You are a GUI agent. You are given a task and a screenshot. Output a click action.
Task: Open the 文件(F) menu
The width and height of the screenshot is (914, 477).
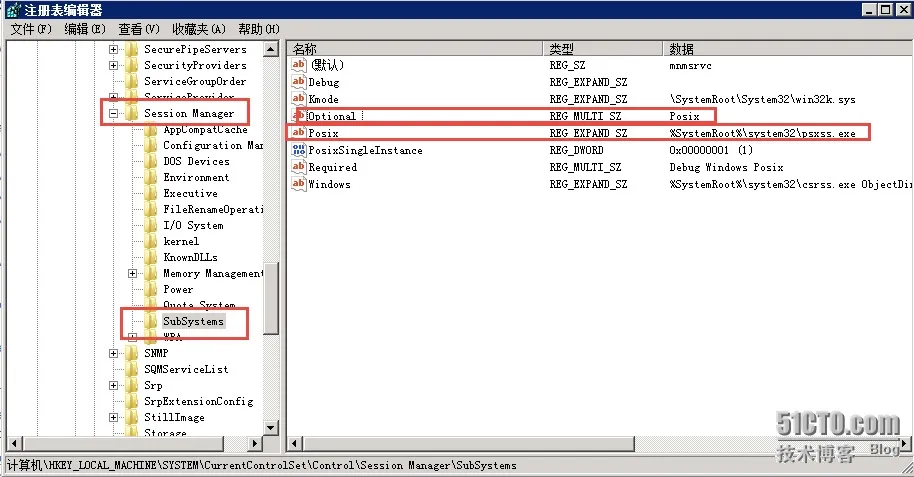pyautogui.click(x=31, y=29)
